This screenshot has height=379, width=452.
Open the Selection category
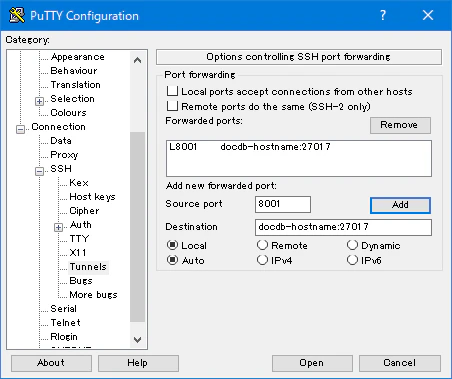coord(72,99)
